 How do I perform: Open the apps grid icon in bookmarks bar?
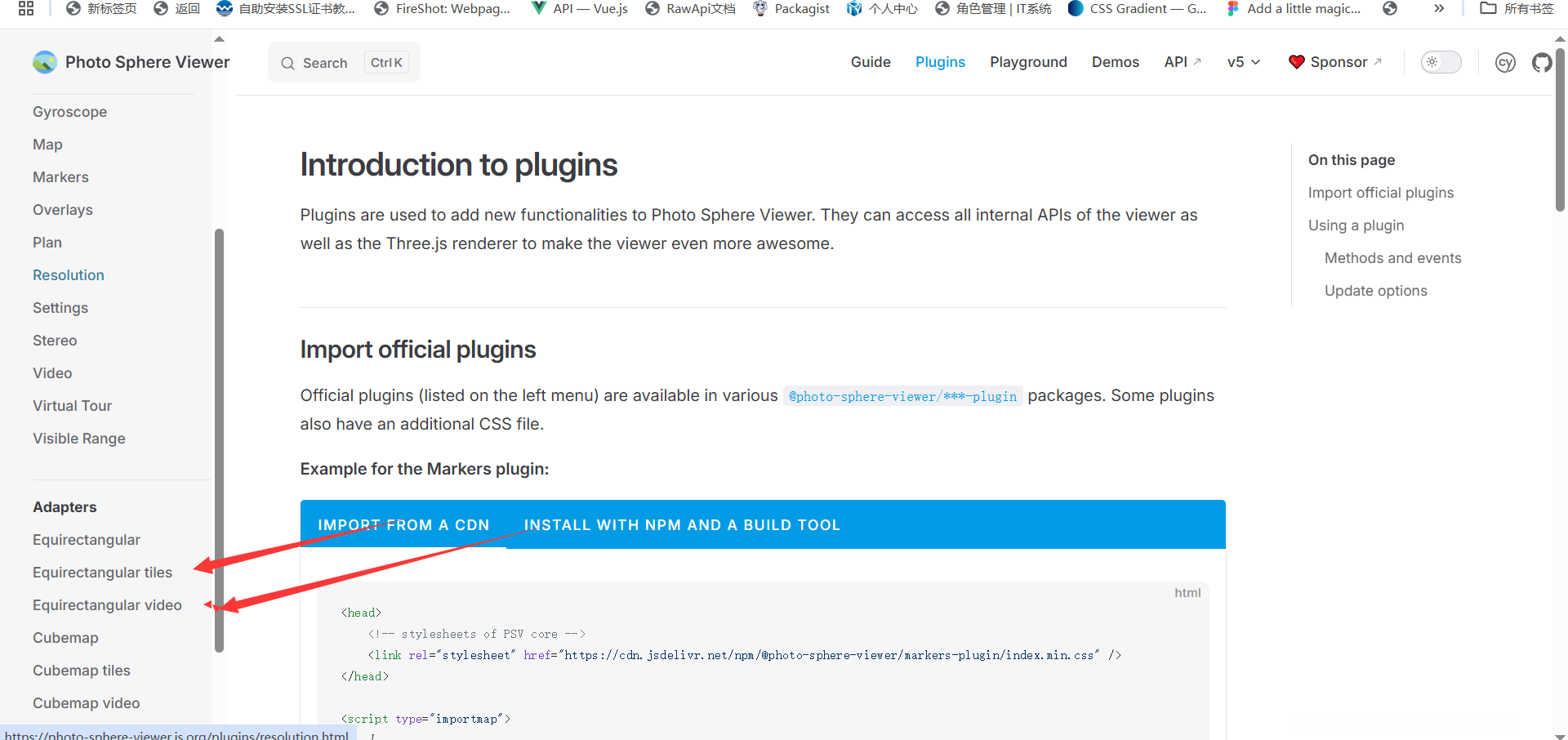26,8
